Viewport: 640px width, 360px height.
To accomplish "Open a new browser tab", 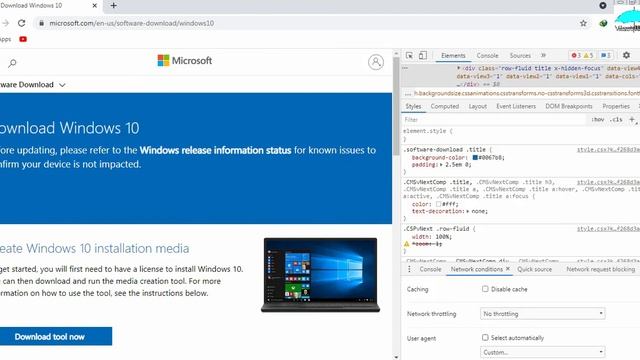I will coord(113,6).
